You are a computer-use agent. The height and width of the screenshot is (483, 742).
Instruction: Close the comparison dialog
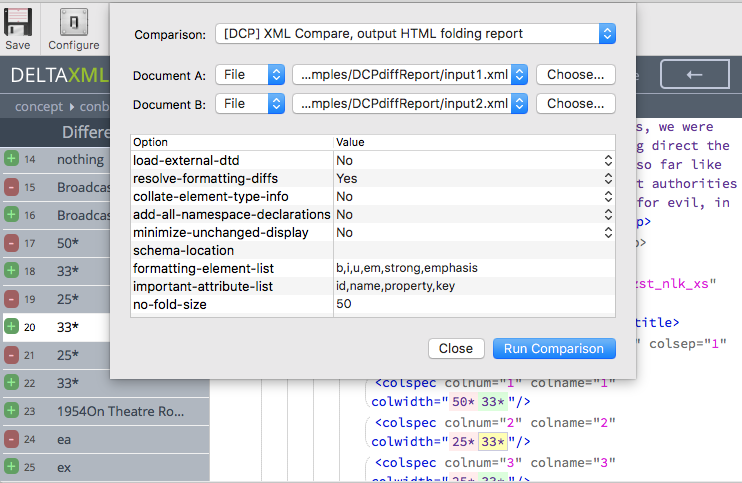[455, 349]
